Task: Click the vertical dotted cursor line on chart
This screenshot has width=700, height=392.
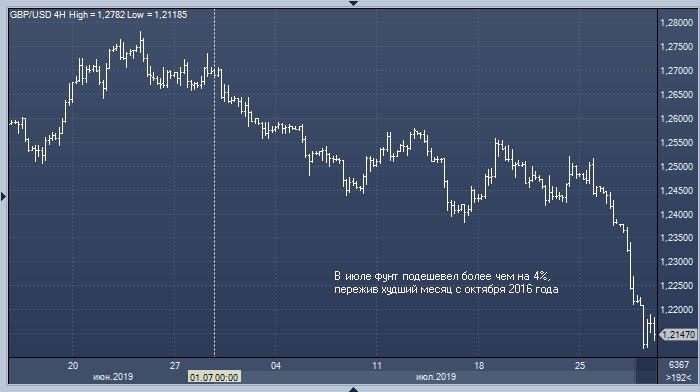Action: [x=215, y=183]
